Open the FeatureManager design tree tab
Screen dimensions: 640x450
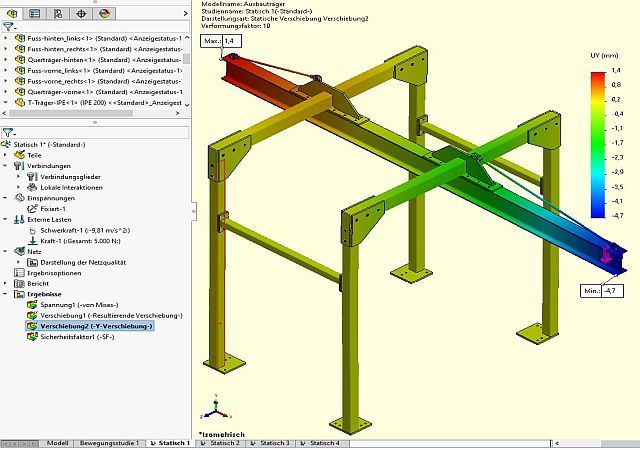[12, 12]
